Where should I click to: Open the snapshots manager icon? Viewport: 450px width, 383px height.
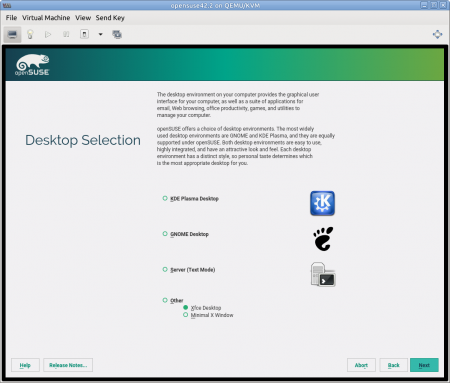point(117,34)
